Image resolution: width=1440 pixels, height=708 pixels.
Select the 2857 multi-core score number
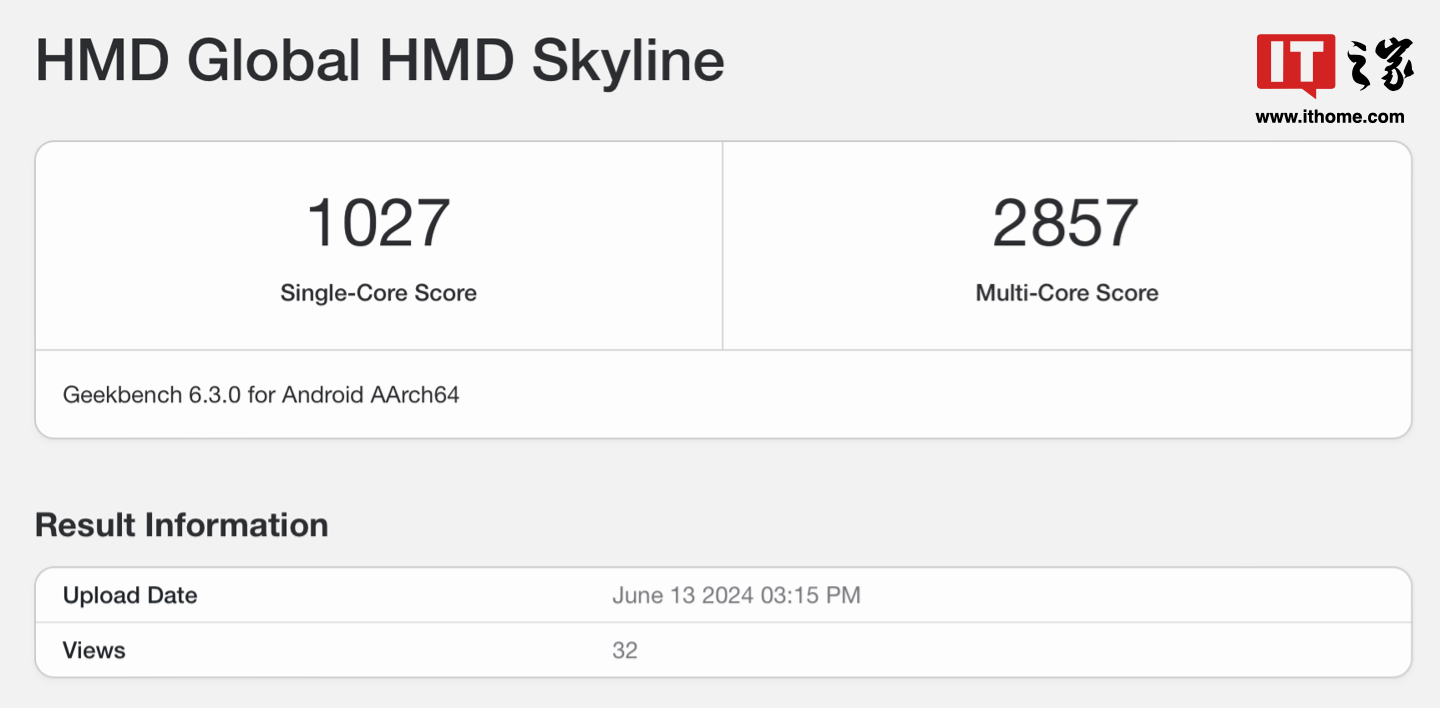tap(1066, 223)
